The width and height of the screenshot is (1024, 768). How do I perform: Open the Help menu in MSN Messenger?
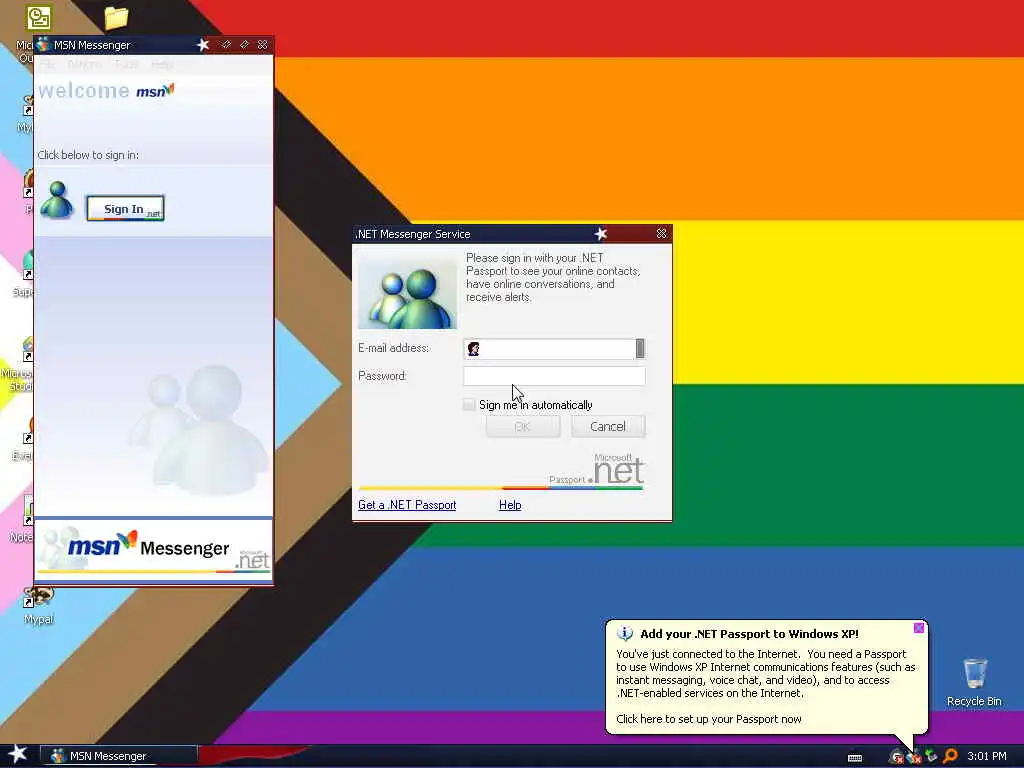click(162, 64)
